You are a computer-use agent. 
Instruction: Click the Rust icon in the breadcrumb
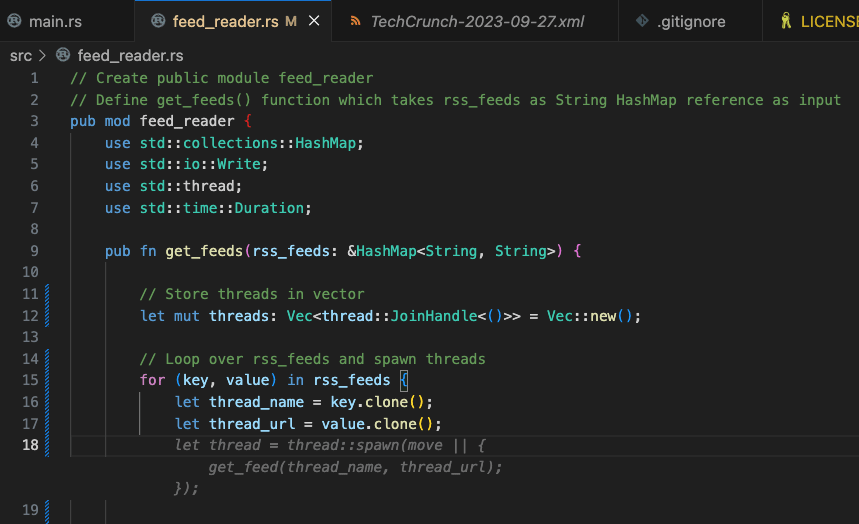click(x=63, y=55)
